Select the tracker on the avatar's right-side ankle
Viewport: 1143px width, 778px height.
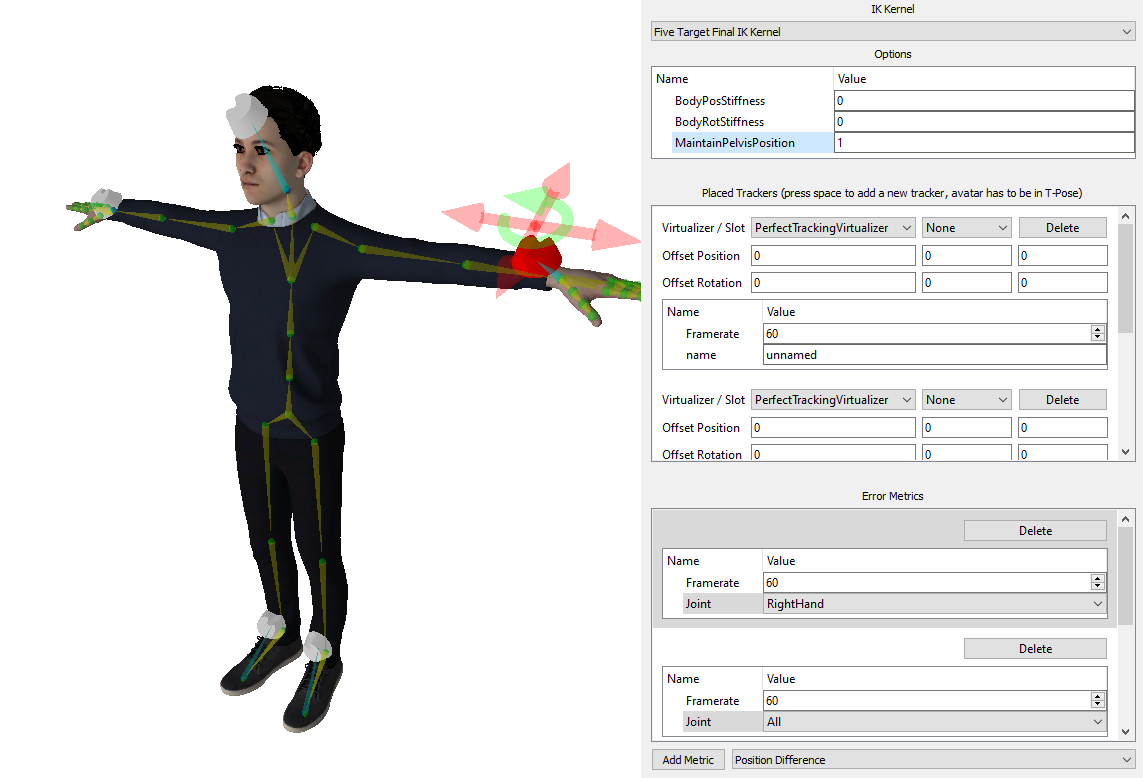319,645
